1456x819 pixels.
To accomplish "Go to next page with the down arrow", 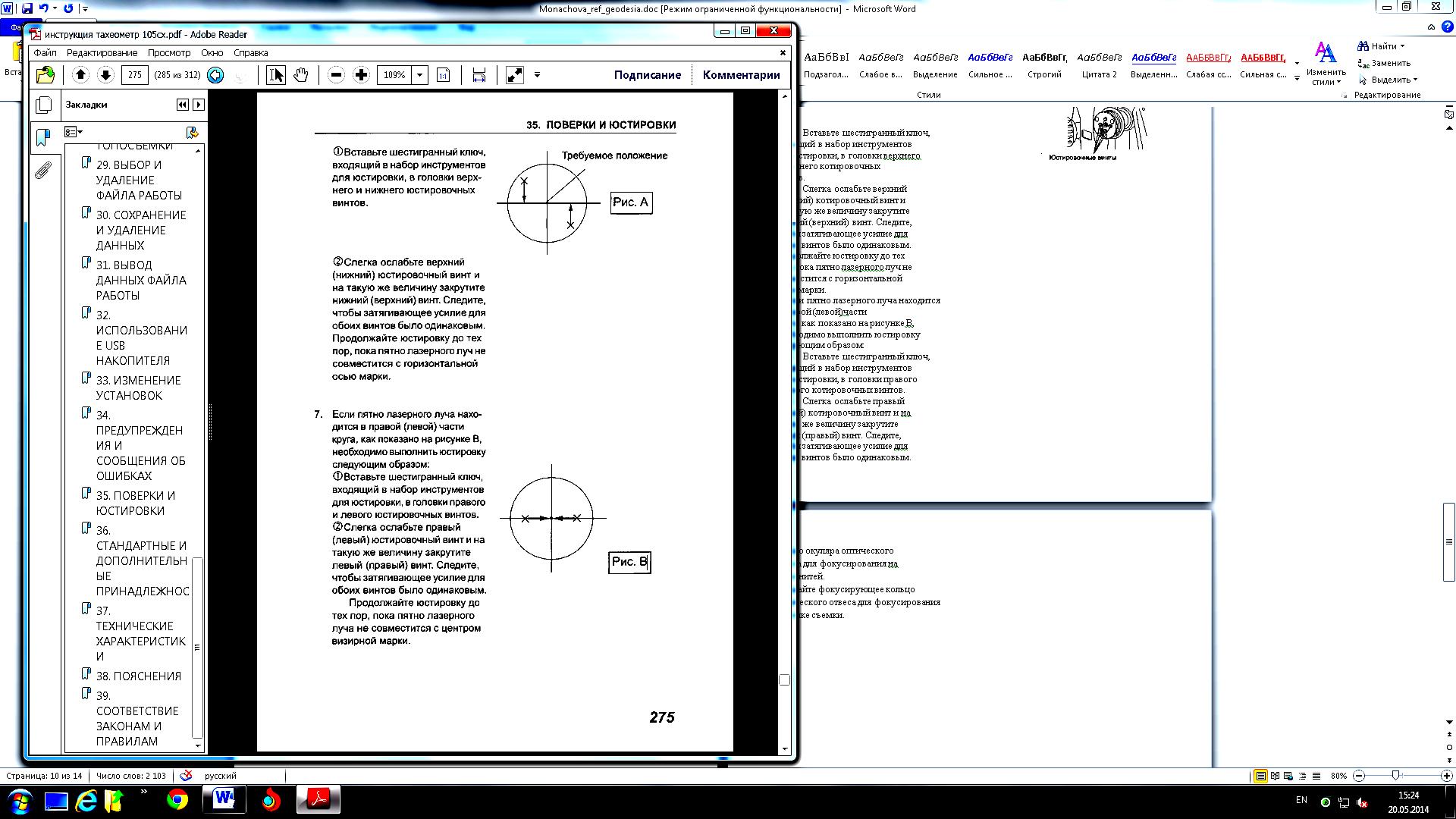I will (106, 74).
